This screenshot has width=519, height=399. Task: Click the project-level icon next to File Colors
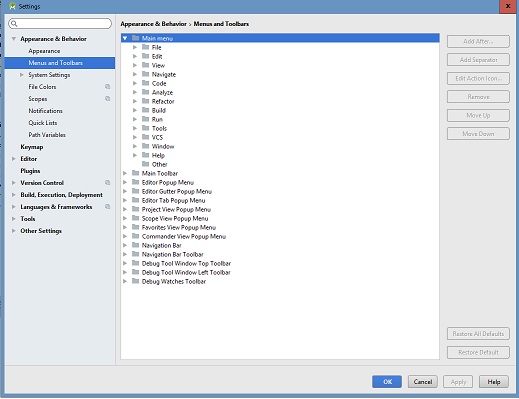click(x=107, y=87)
